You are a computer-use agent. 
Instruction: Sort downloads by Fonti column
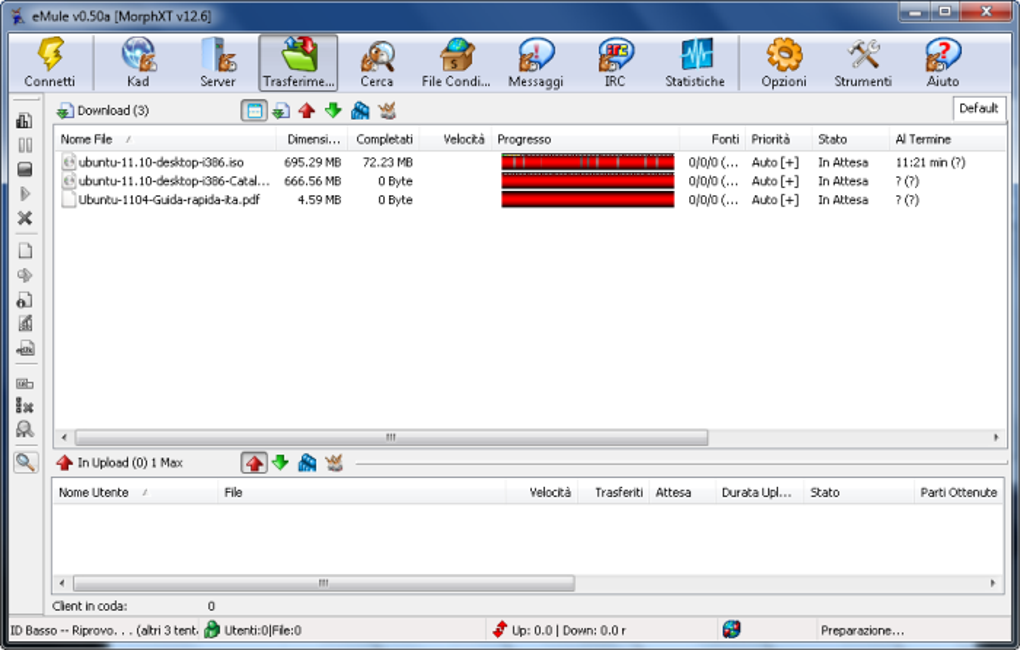(713, 139)
